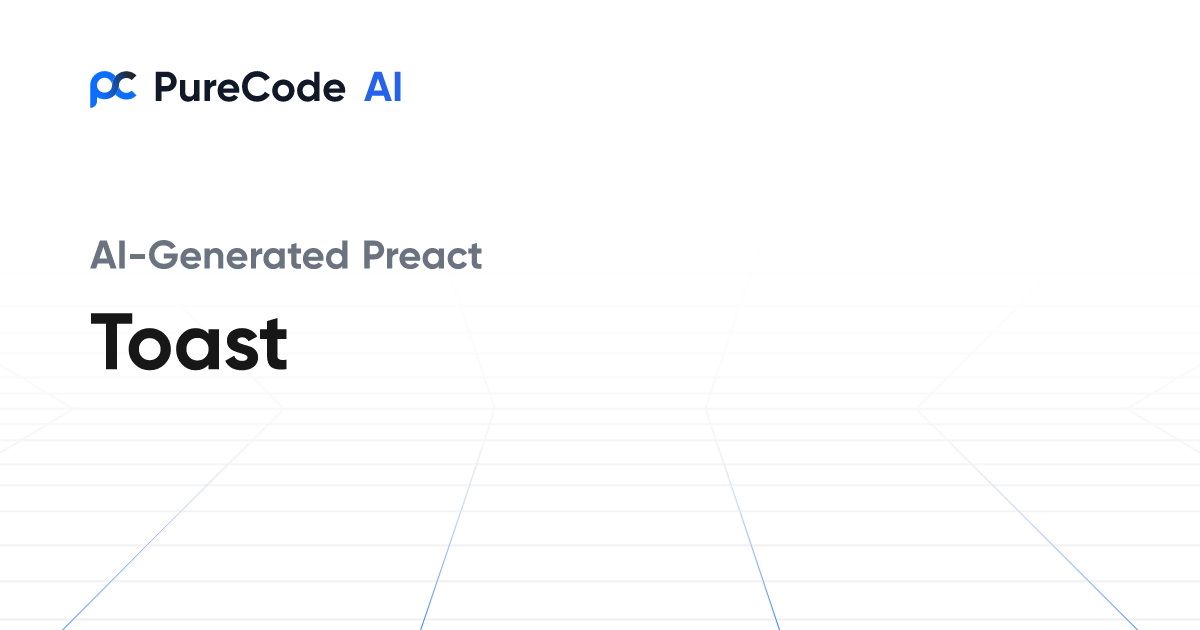Click the capital "P" in Preact
The image size is (1200, 630).
point(372,256)
